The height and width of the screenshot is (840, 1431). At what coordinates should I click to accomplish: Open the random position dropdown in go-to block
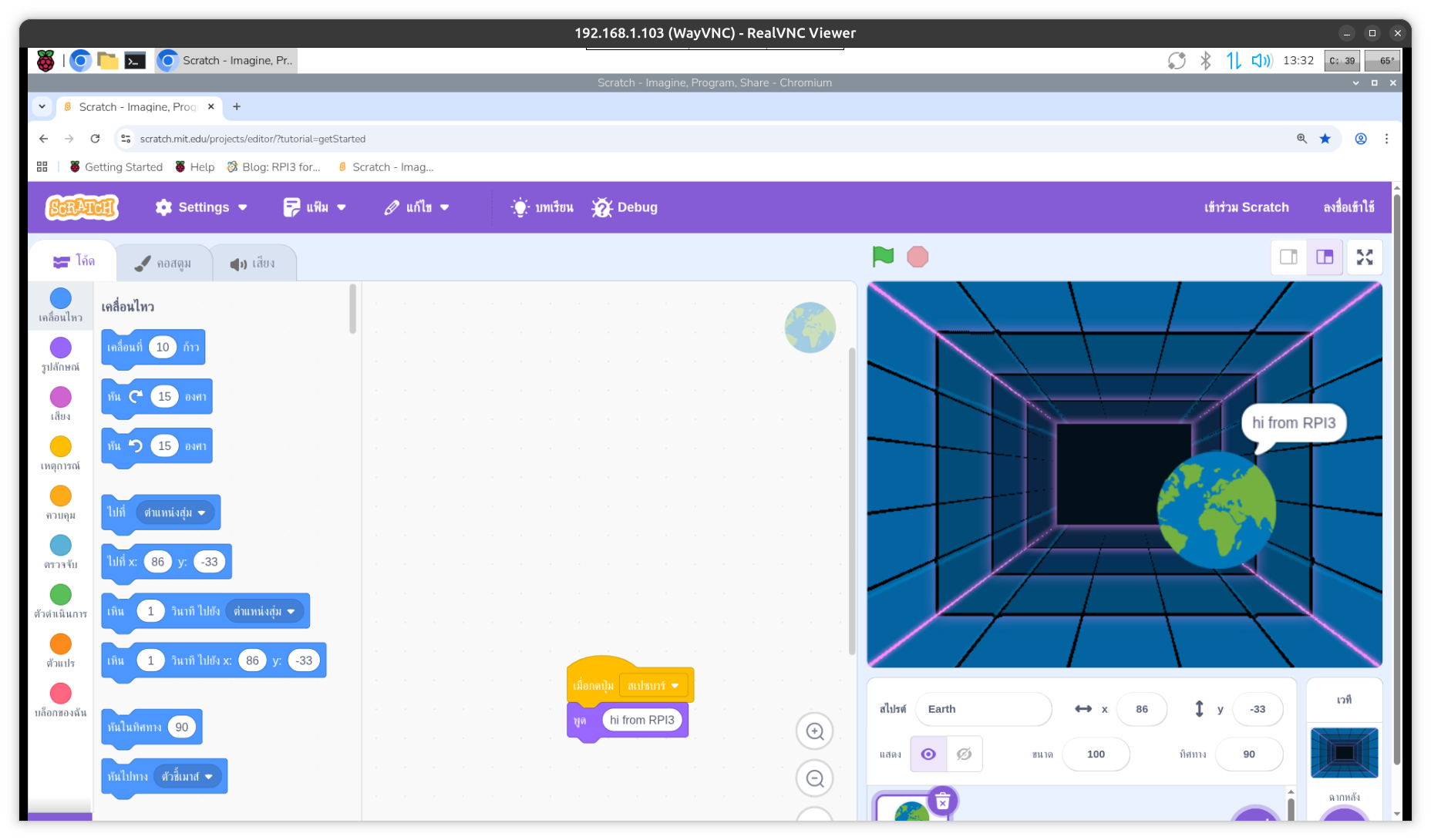coord(201,513)
